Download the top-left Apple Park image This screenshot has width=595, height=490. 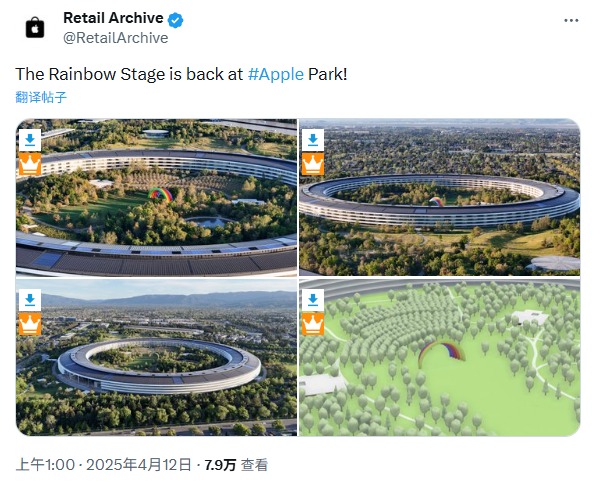point(30,140)
